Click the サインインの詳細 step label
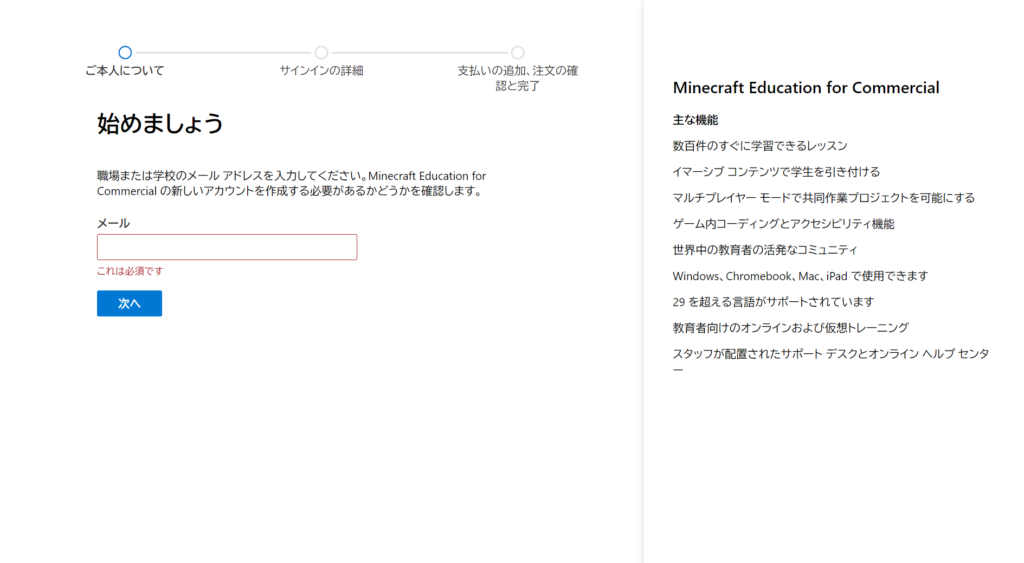The height and width of the screenshot is (563, 1024). click(x=321, y=71)
